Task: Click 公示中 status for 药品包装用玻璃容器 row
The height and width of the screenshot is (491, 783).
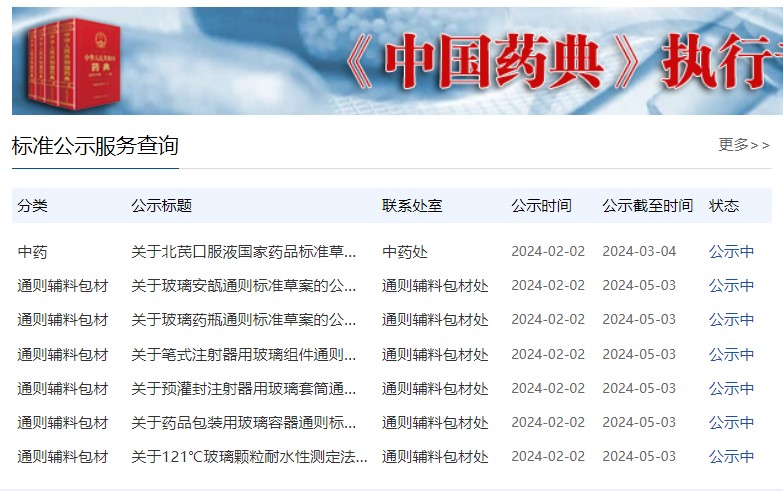Action: (x=732, y=423)
